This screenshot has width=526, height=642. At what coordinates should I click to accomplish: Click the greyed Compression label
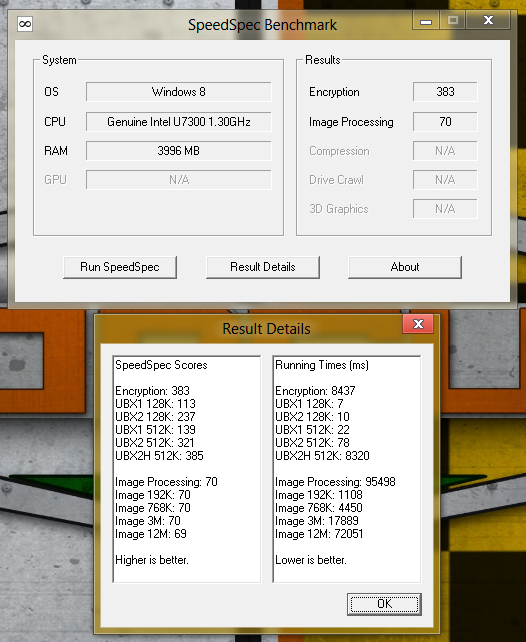point(339,151)
